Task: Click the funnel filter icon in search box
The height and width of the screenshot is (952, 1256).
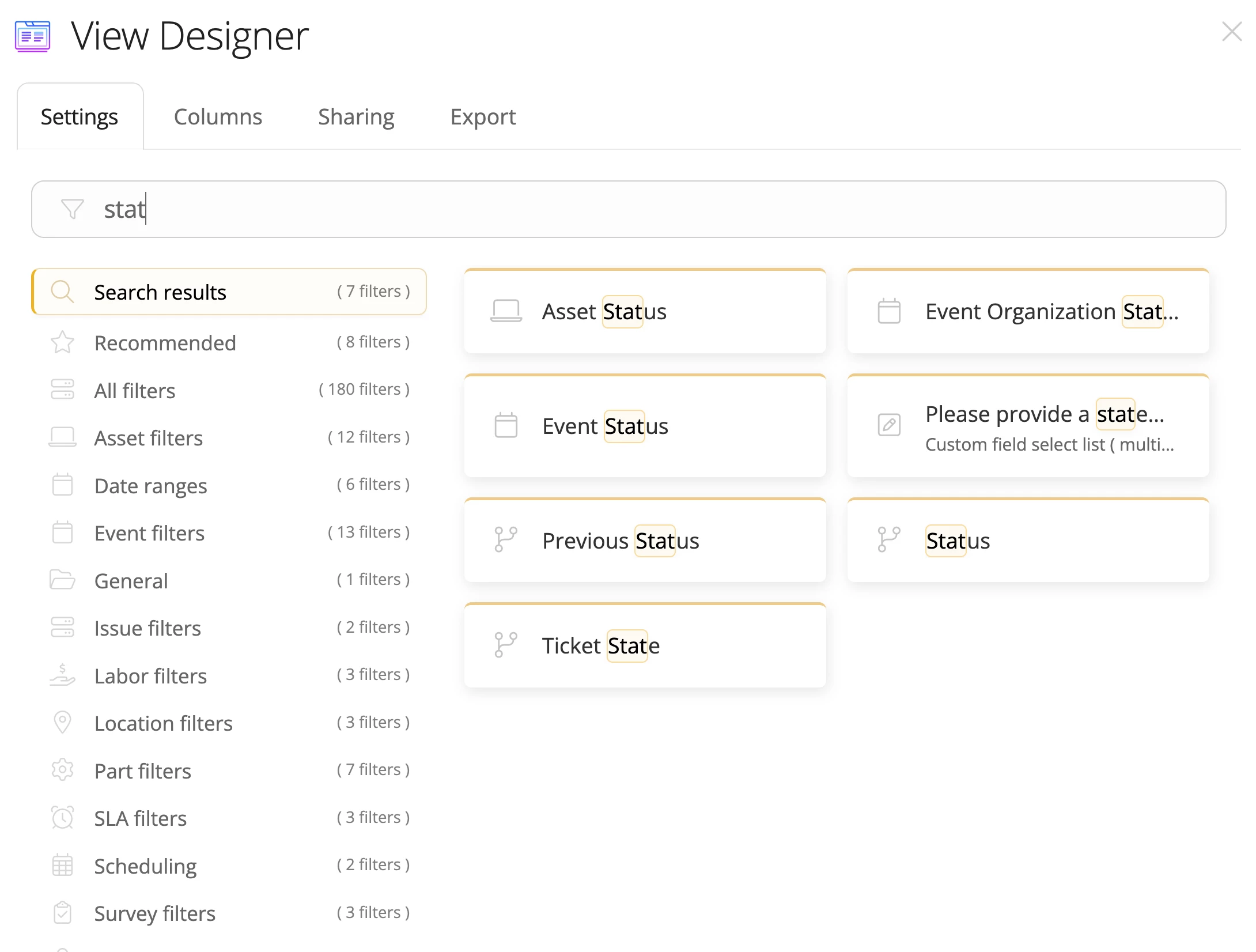Action: (x=72, y=209)
